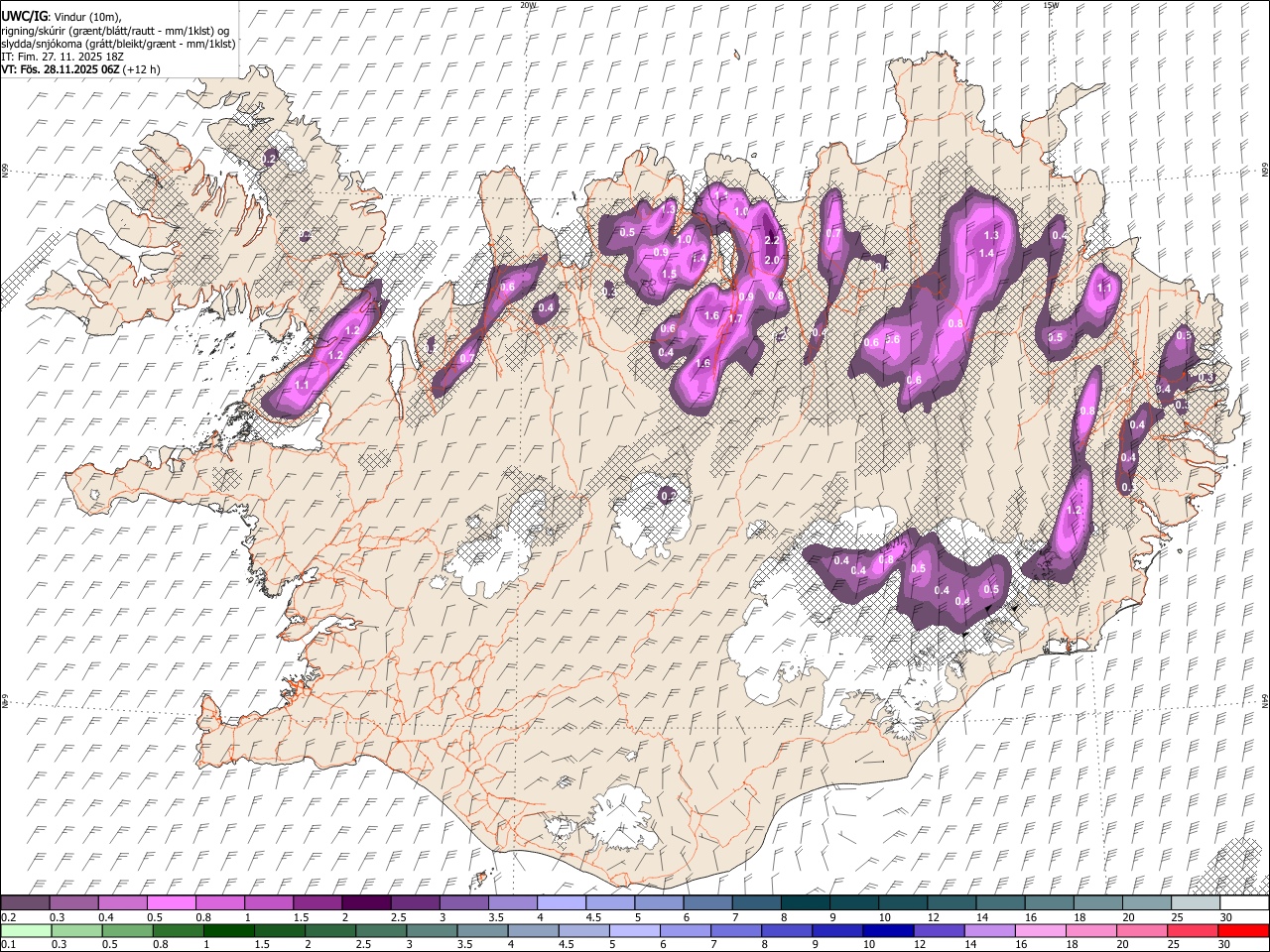Click top legend swatch between 0.5 and 0.8

[x=171, y=903]
